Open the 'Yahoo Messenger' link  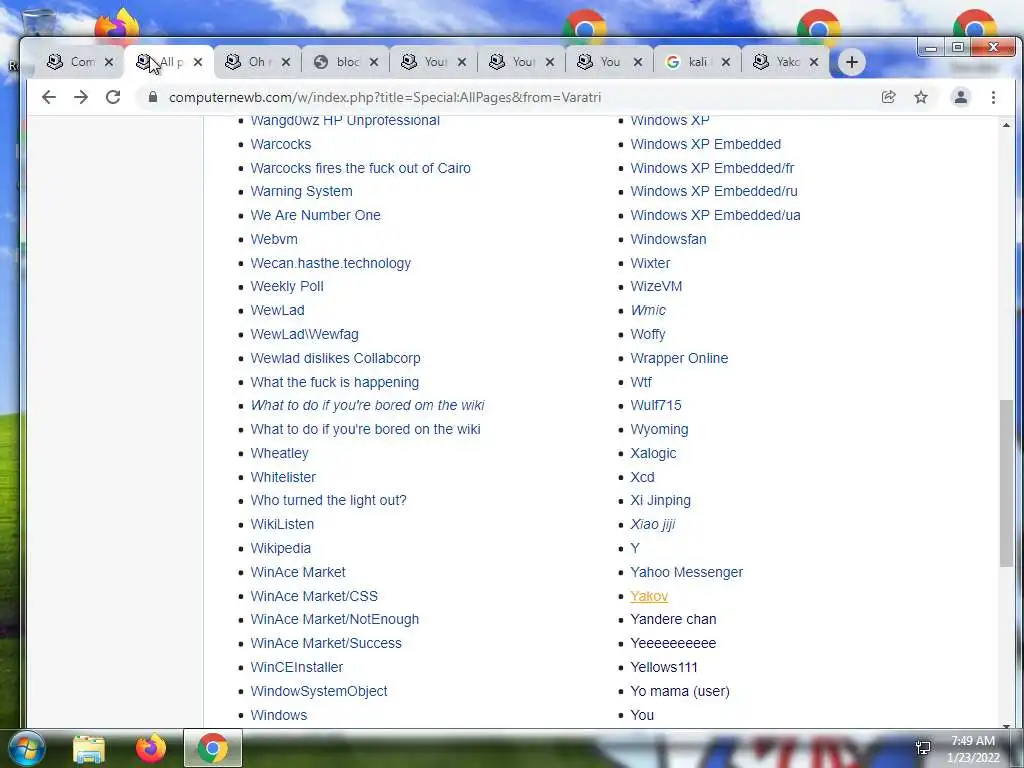point(686,572)
